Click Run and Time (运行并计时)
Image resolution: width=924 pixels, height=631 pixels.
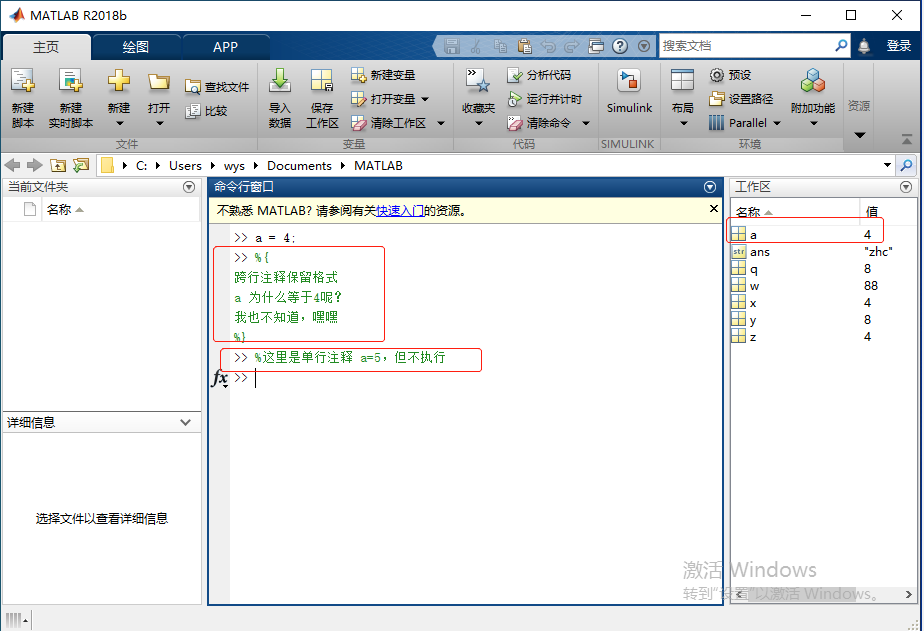pyautogui.click(x=544, y=99)
